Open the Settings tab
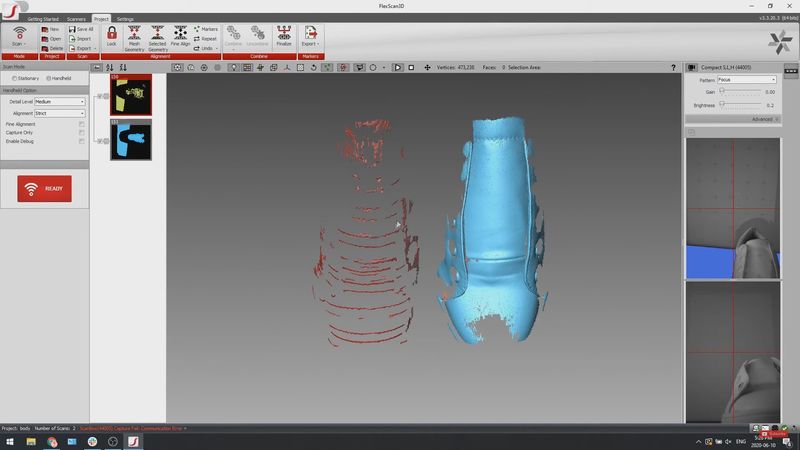The image size is (800, 450). pos(125,19)
